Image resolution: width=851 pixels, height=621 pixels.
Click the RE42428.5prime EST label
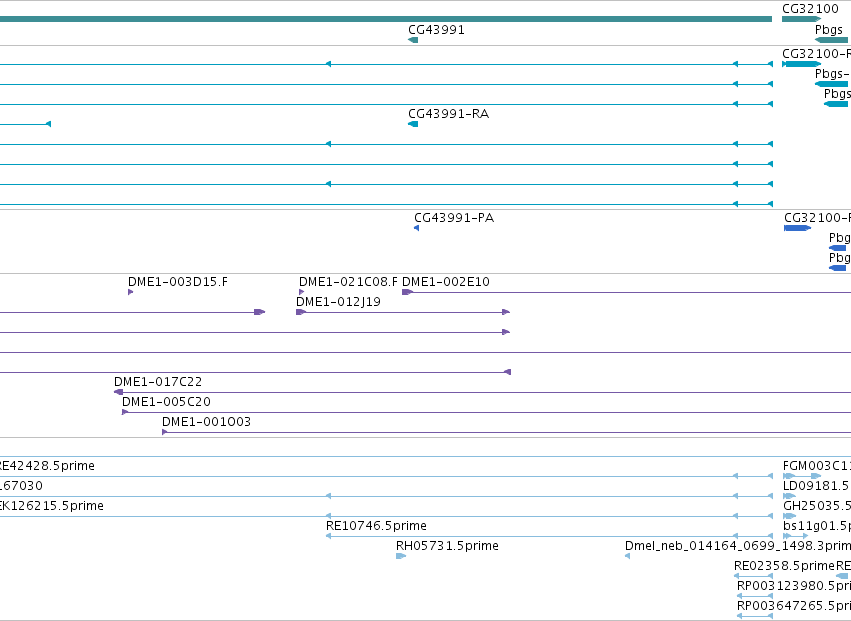click(47, 466)
